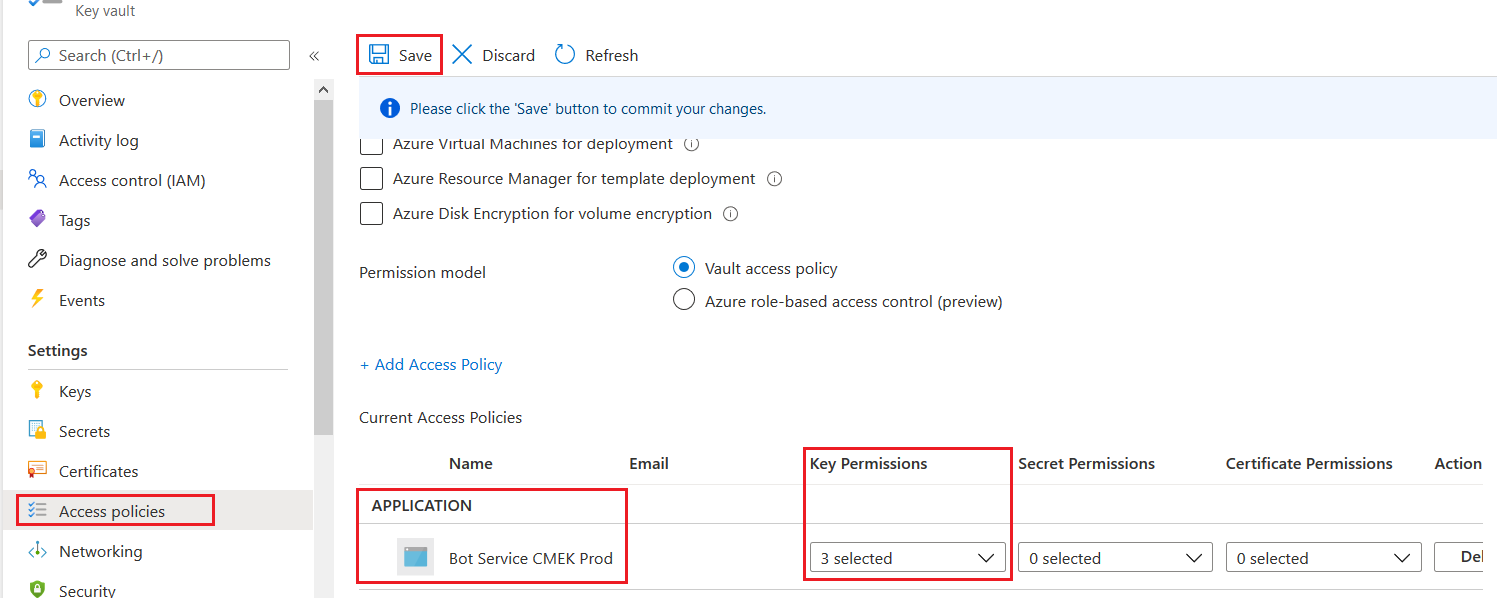
Task: Open Access policies in the sidebar
Action: pyautogui.click(x=112, y=511)
